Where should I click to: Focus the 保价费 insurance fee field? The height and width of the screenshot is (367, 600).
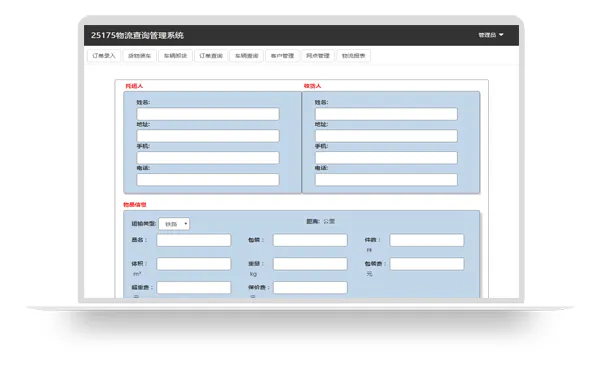coord(310,287)
